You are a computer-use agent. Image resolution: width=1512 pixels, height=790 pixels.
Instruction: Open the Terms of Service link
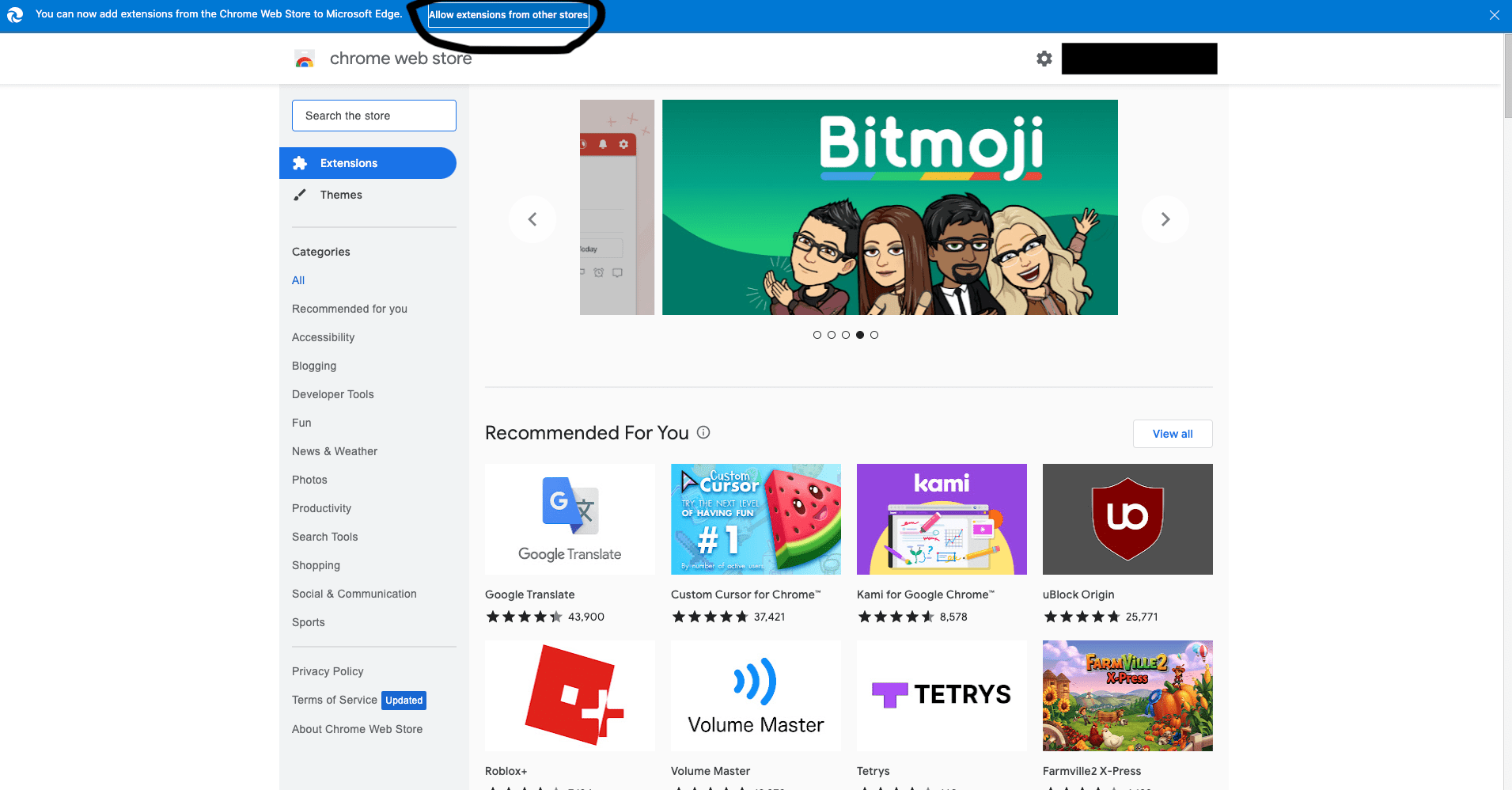pos(334,700)
